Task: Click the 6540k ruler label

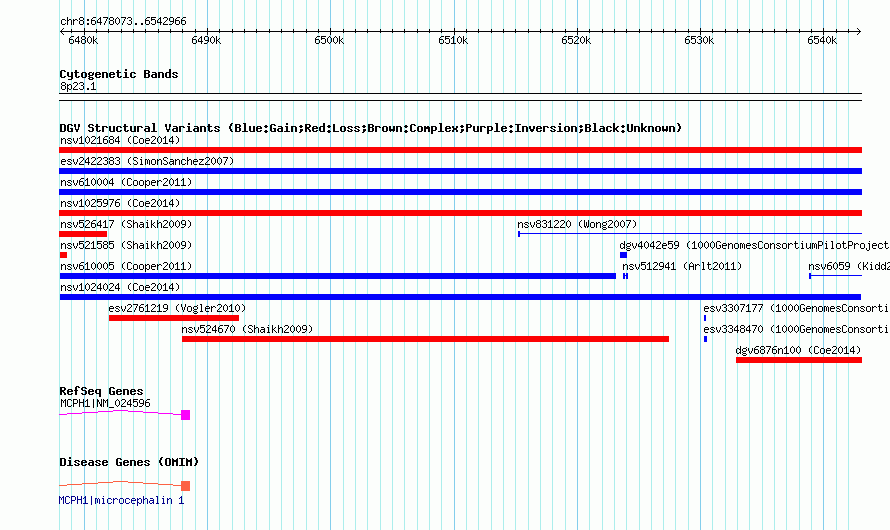Action: tap(822, 40)
